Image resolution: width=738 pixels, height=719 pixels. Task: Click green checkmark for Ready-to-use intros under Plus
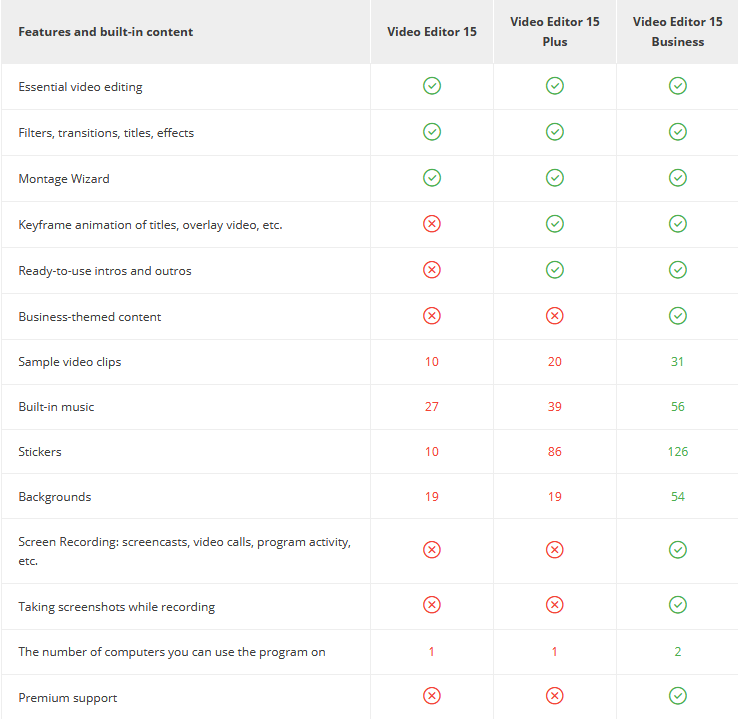(554, 270)
